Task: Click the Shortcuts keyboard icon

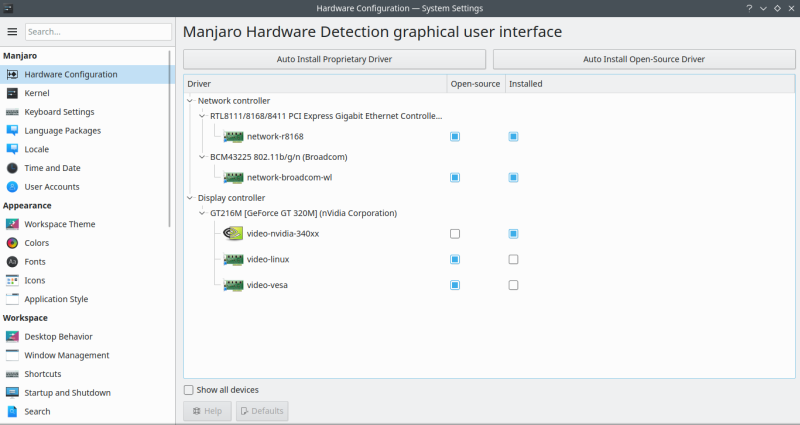Action: (12, 374)
